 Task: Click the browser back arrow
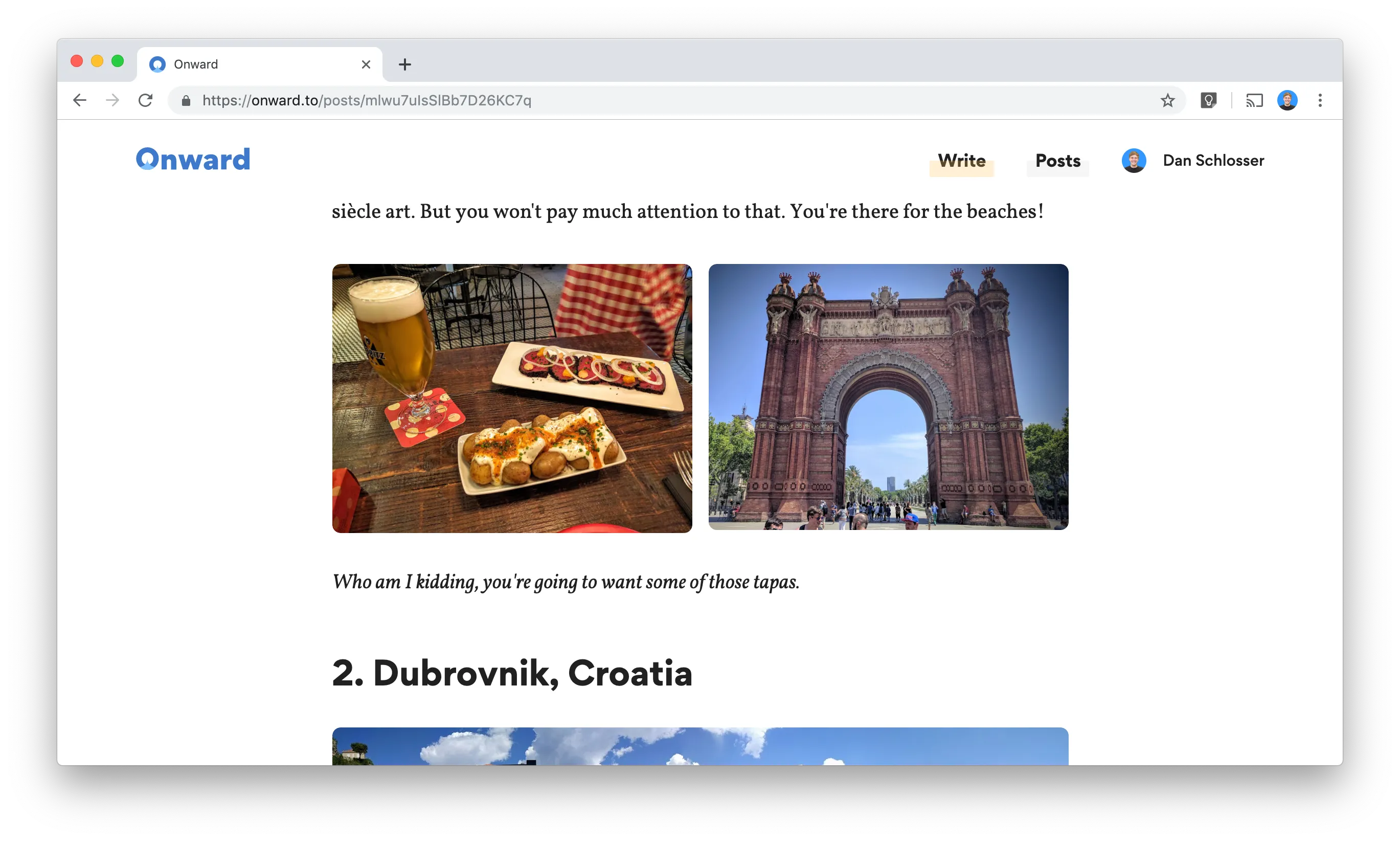(x=80, y=100)
